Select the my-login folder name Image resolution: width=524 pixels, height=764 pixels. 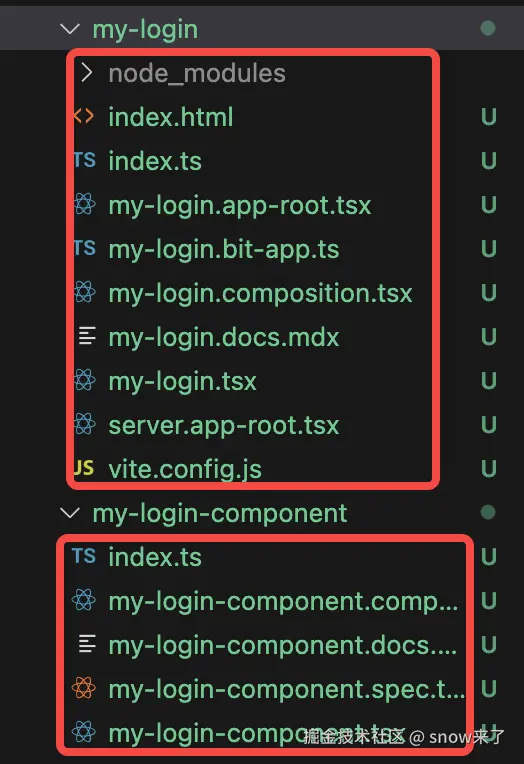145,29
